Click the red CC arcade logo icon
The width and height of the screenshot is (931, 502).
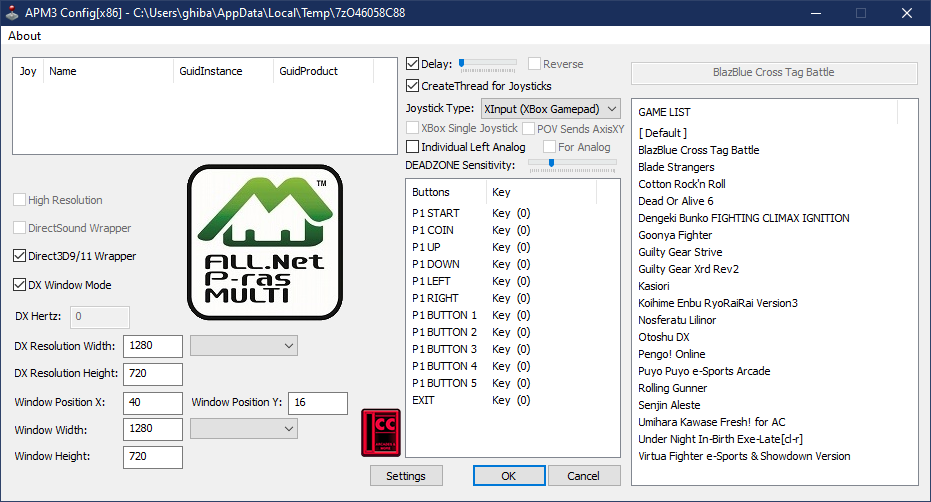[381, 432]
